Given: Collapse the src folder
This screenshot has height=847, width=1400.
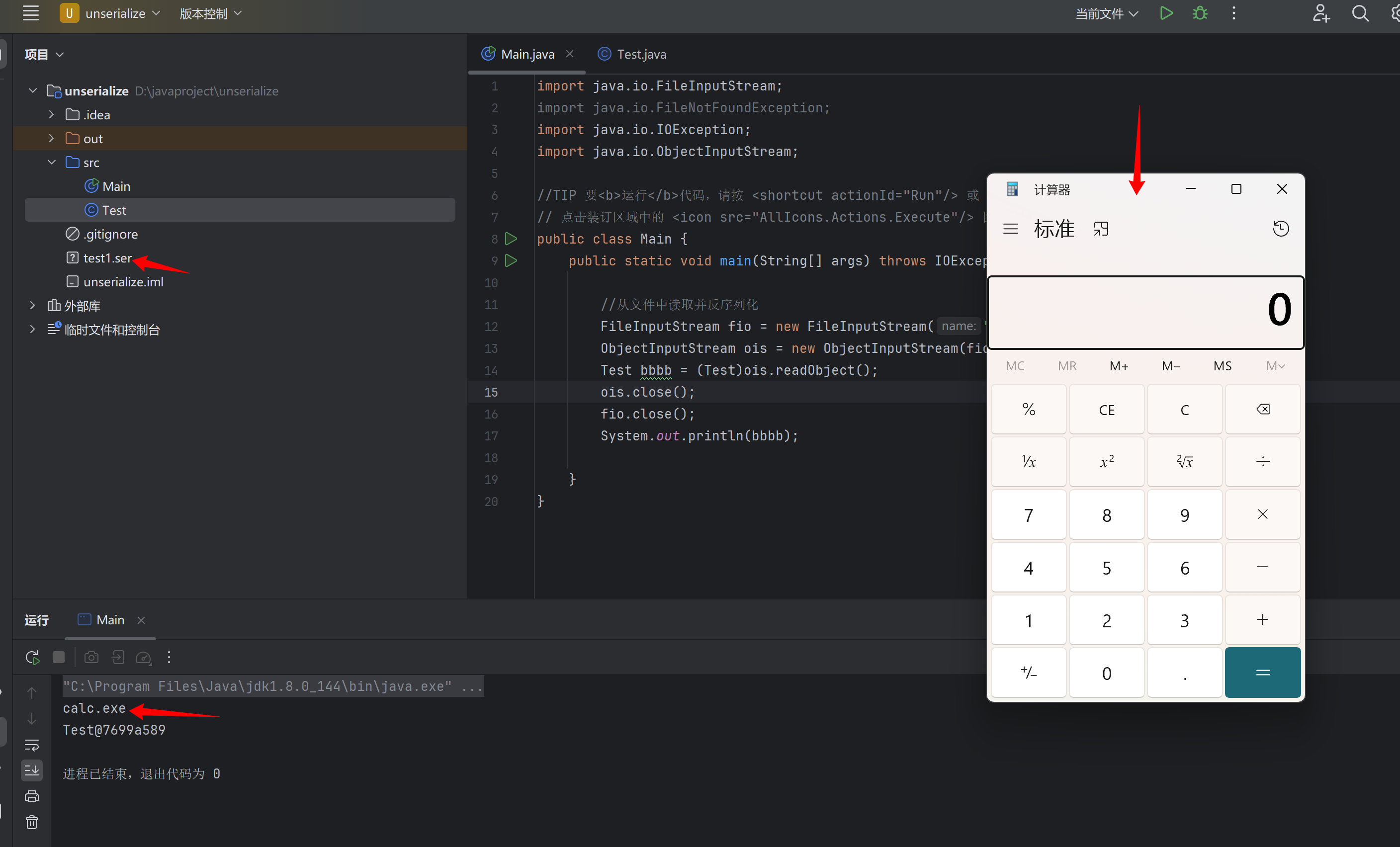Looking at the screenshot, I should (52, 163).
